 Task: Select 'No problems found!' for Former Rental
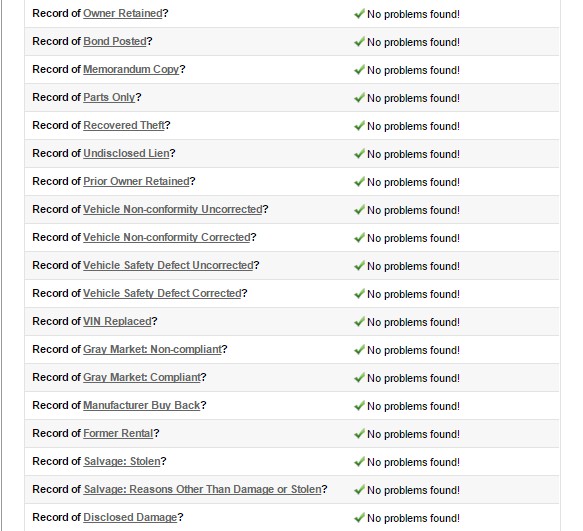point(413,434)
